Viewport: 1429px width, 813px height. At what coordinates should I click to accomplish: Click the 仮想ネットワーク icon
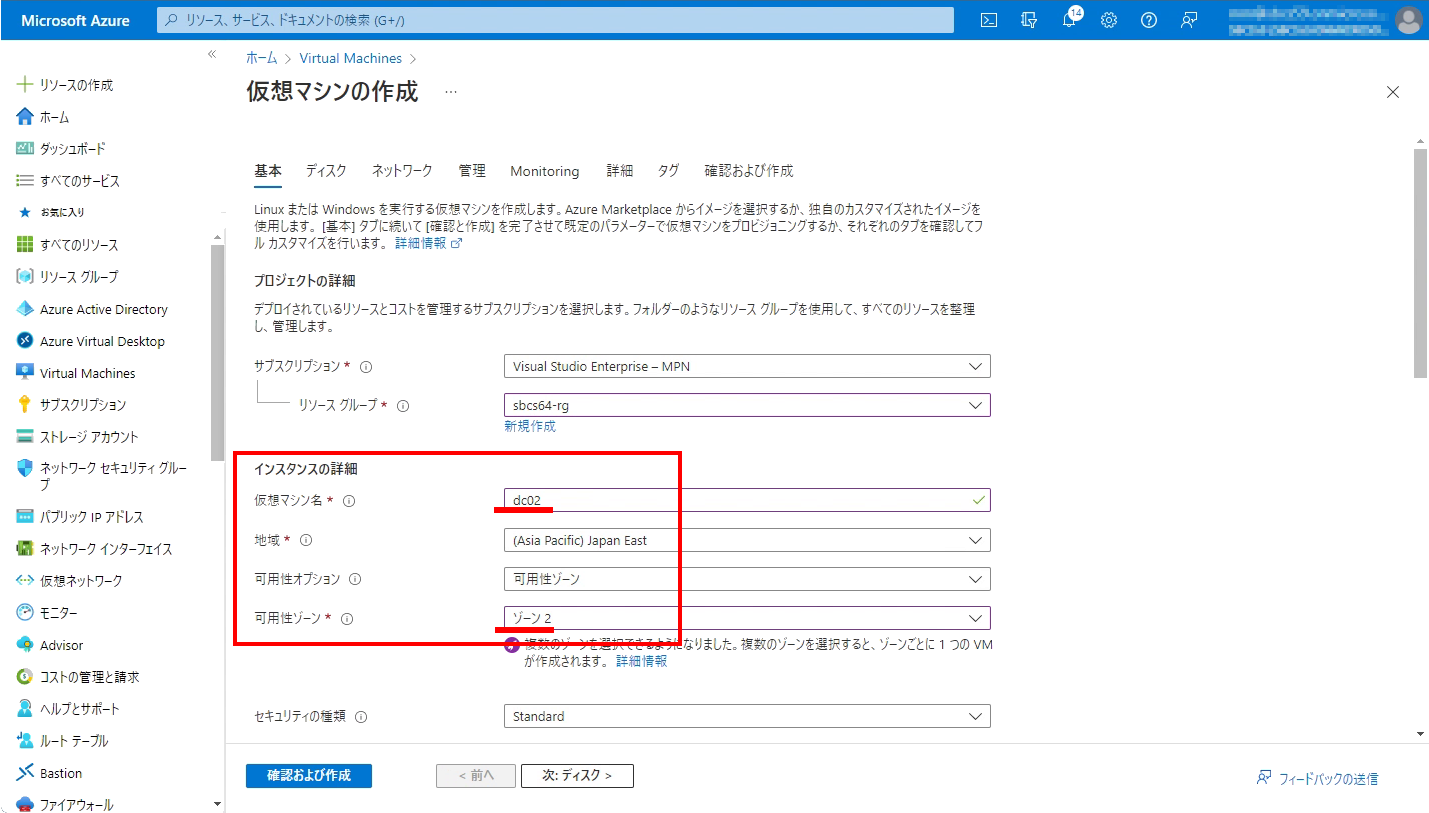(25, 581)
